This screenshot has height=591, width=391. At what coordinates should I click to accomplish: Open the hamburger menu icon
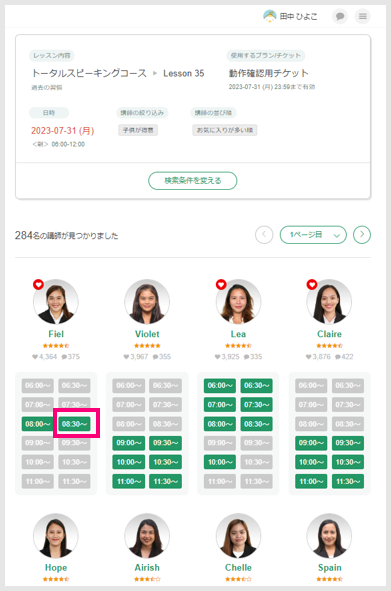pos(362,17)
